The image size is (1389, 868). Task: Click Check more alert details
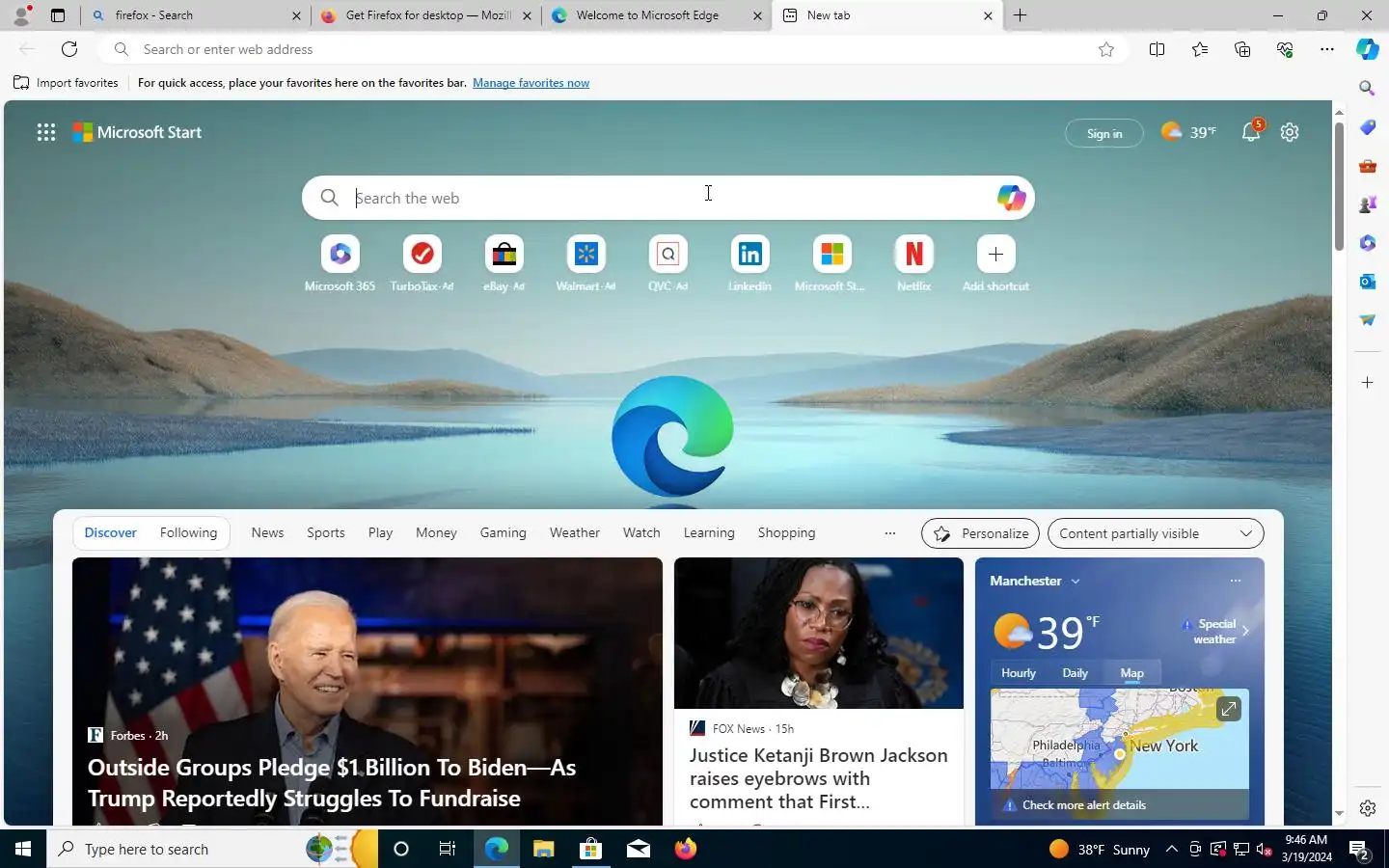click(1084, 805)
